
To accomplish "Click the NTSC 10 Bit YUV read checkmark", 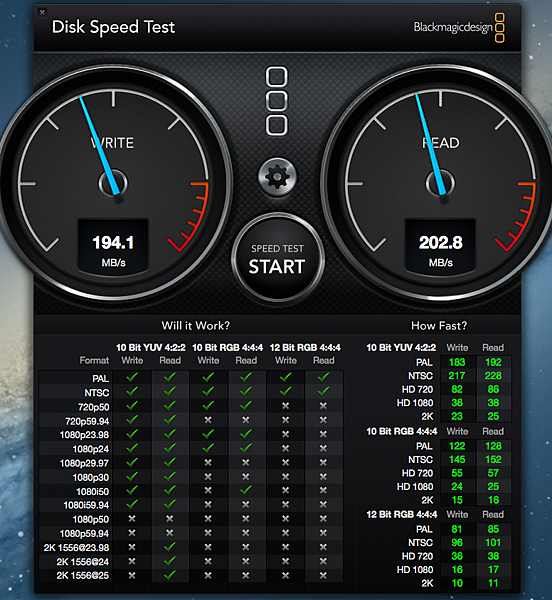I will pos(169,391).
